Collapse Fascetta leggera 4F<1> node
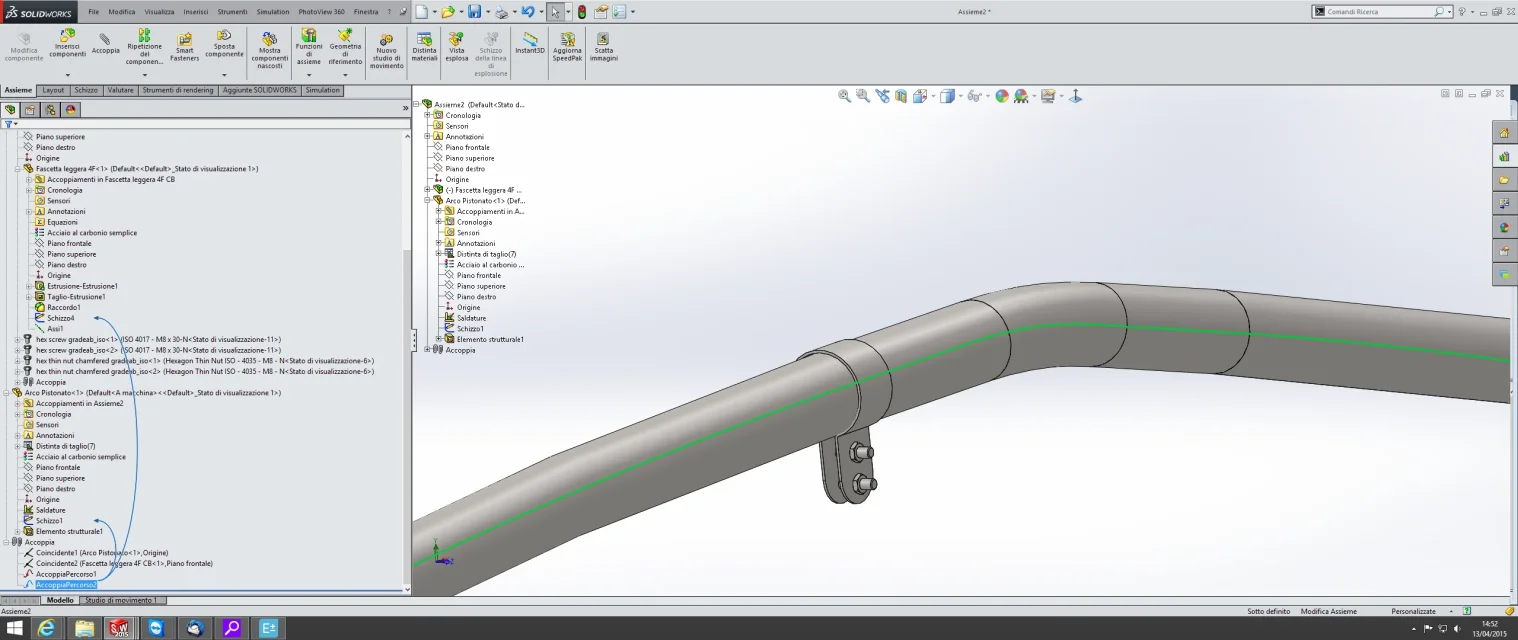Screen dimensions: 1518x640 pos(18,169)
